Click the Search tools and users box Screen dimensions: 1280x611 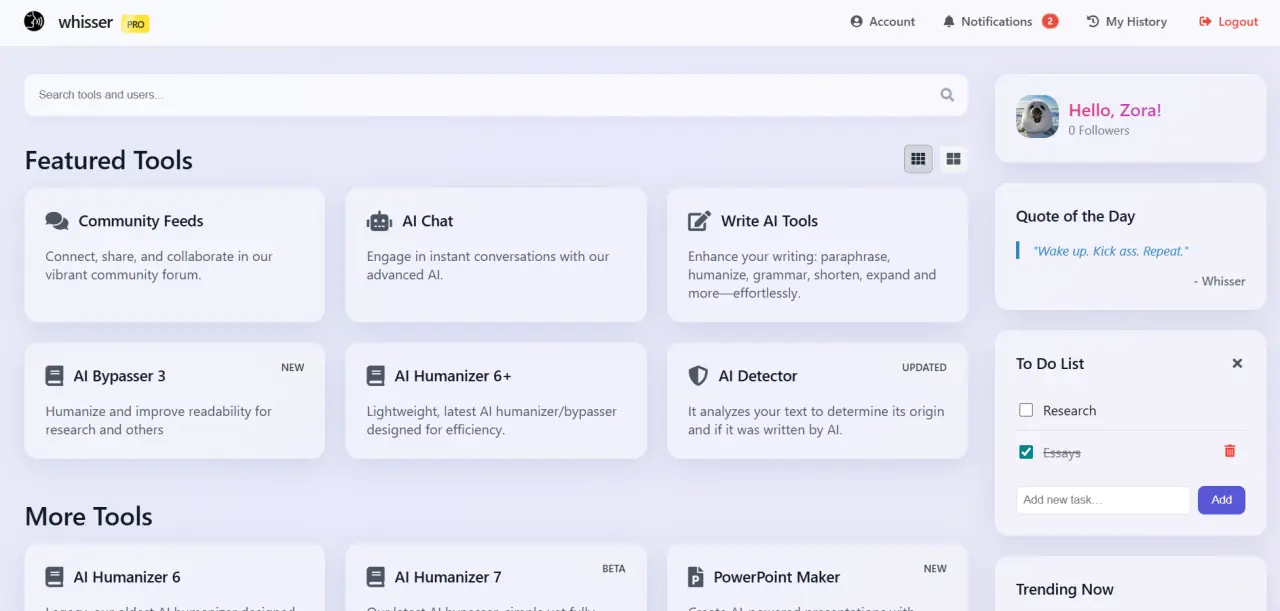click(x=496, y=95)
